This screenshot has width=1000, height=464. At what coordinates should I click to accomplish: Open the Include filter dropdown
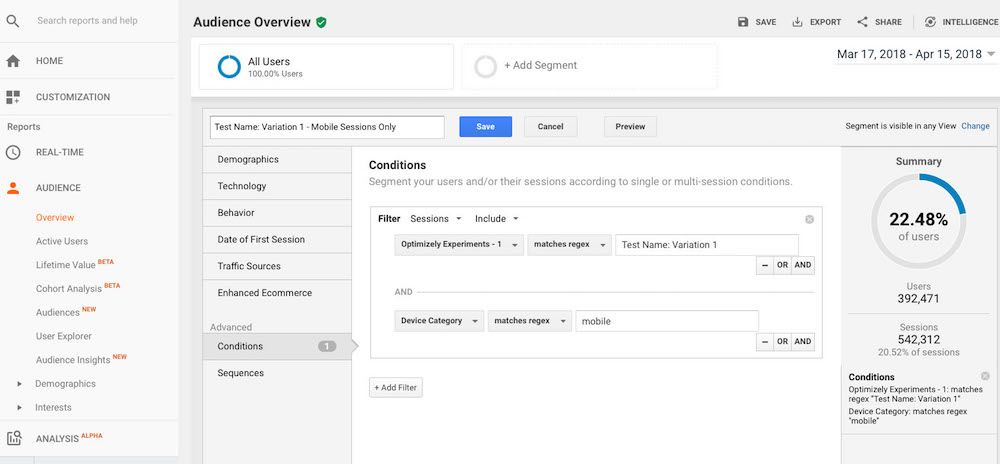tap(497, 219)
